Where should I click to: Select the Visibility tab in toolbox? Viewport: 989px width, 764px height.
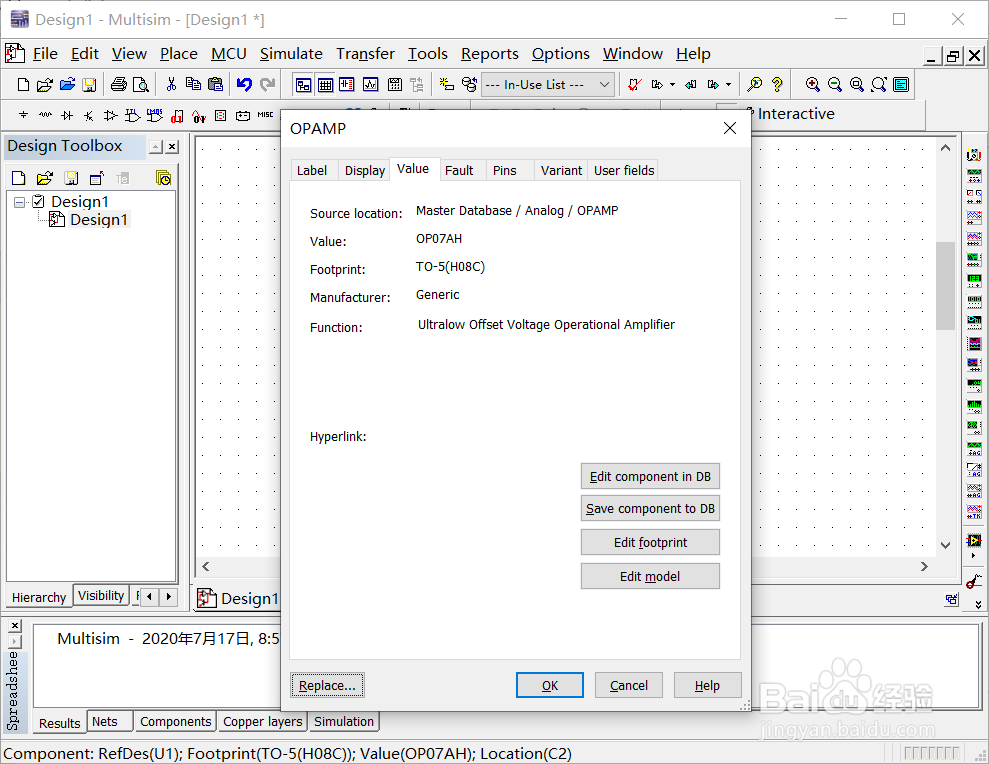101,596
